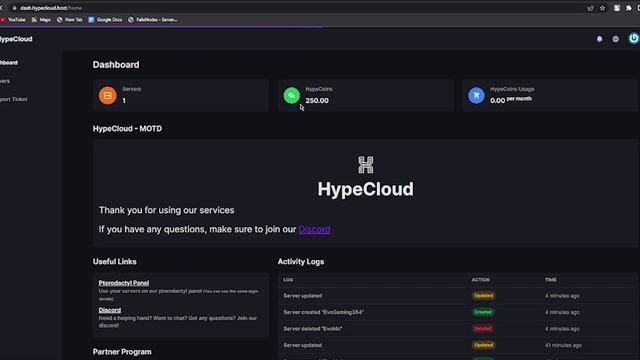Click the extension icon left of puzzle

(617, 8)
